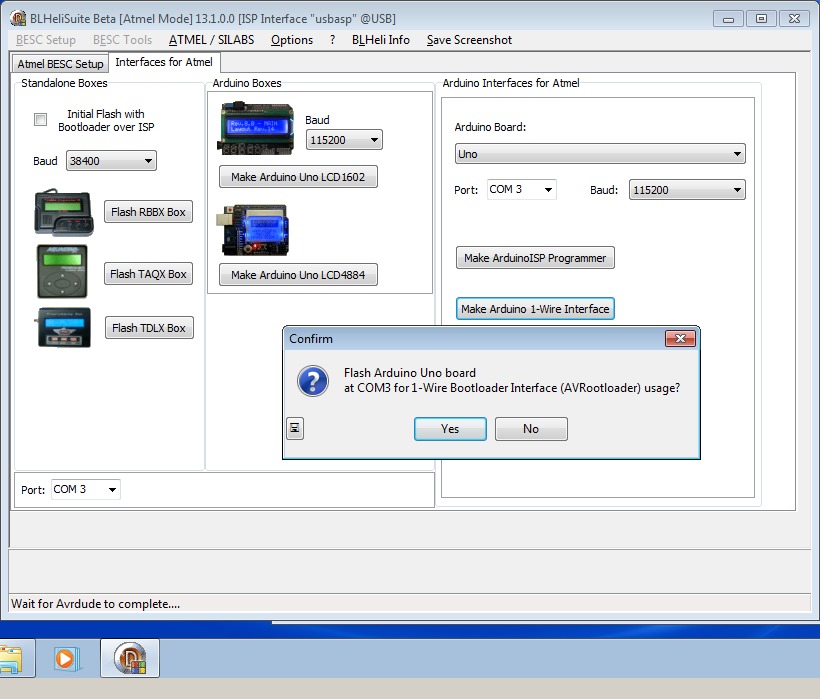Confirm flashing by clicking Yes

(x=450, y=429)
